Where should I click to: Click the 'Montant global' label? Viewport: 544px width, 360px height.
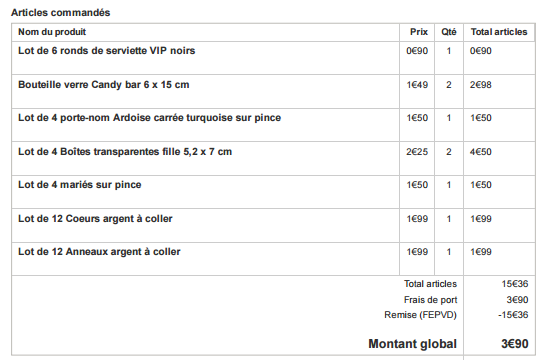coord(413,344)
